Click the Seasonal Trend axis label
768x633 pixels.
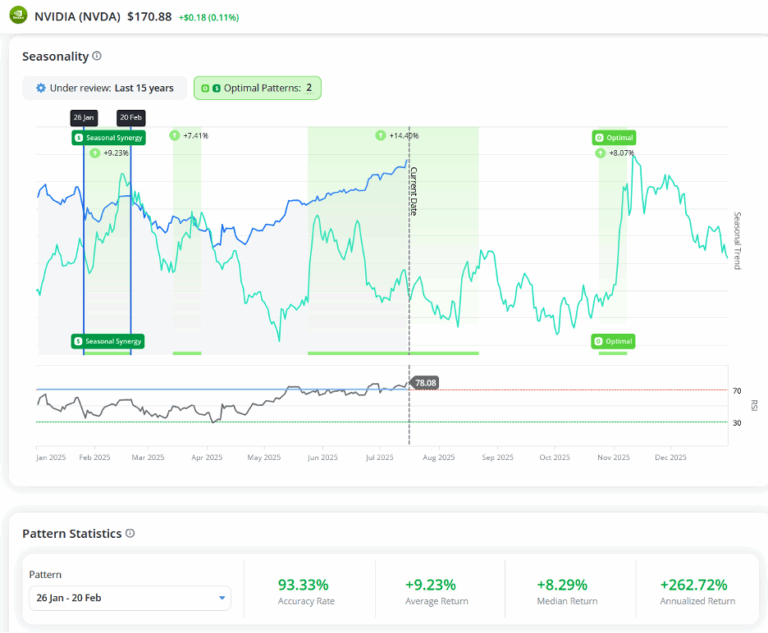pyautogui.click(x=737, y=241)
